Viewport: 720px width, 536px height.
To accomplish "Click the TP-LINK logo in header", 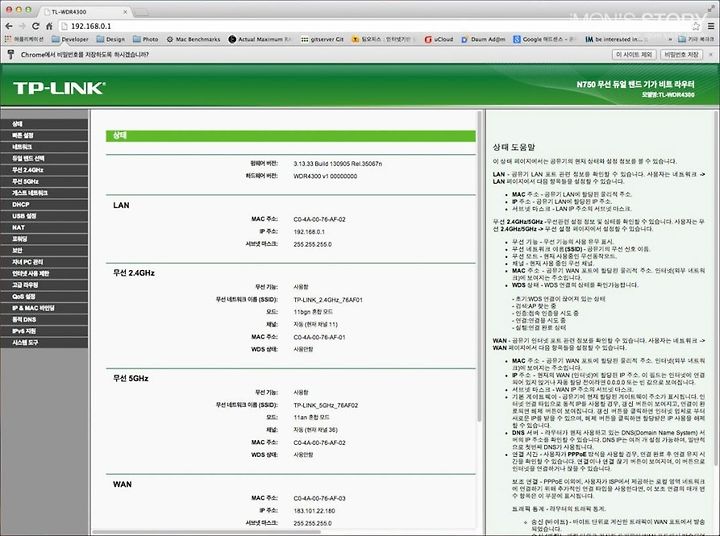I will [59, 88].
